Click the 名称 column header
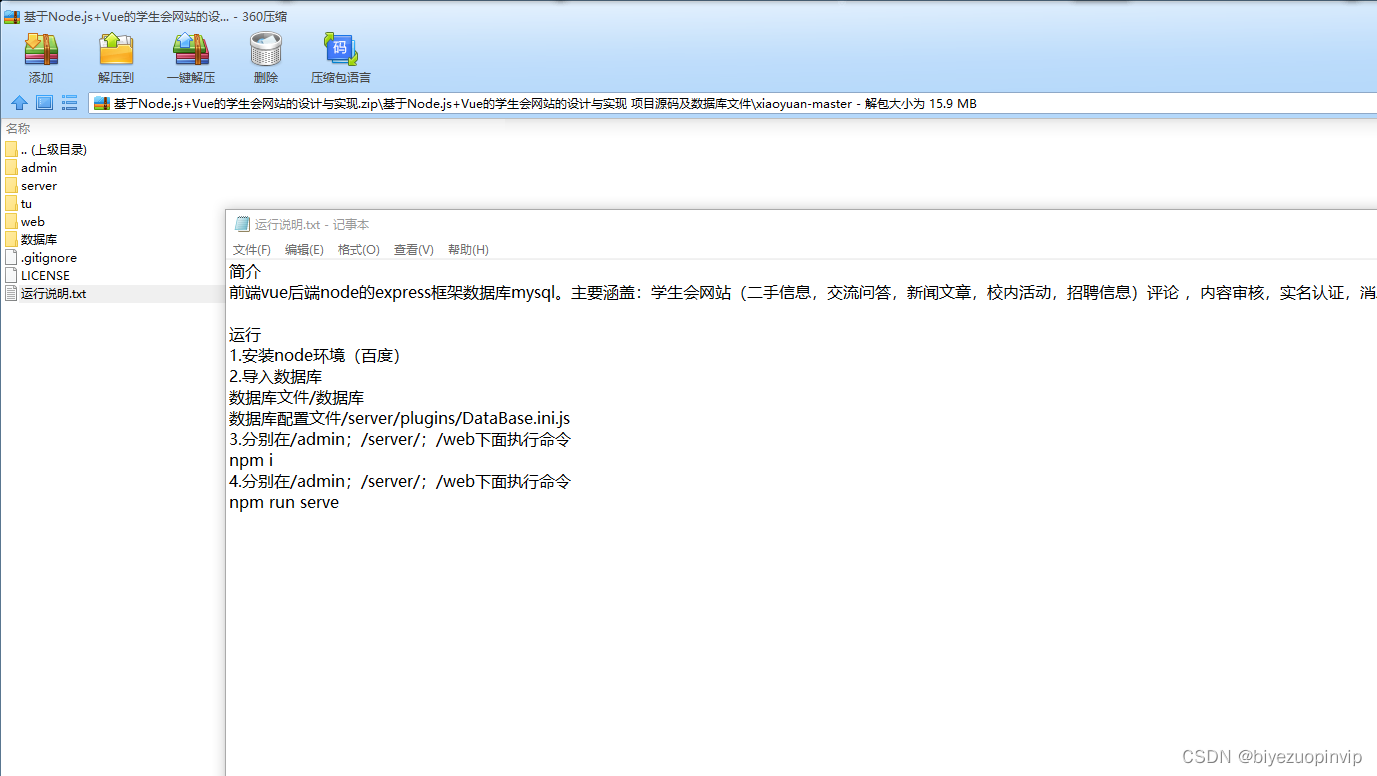This screenshot has width=1377, height=776. (18, 128)
